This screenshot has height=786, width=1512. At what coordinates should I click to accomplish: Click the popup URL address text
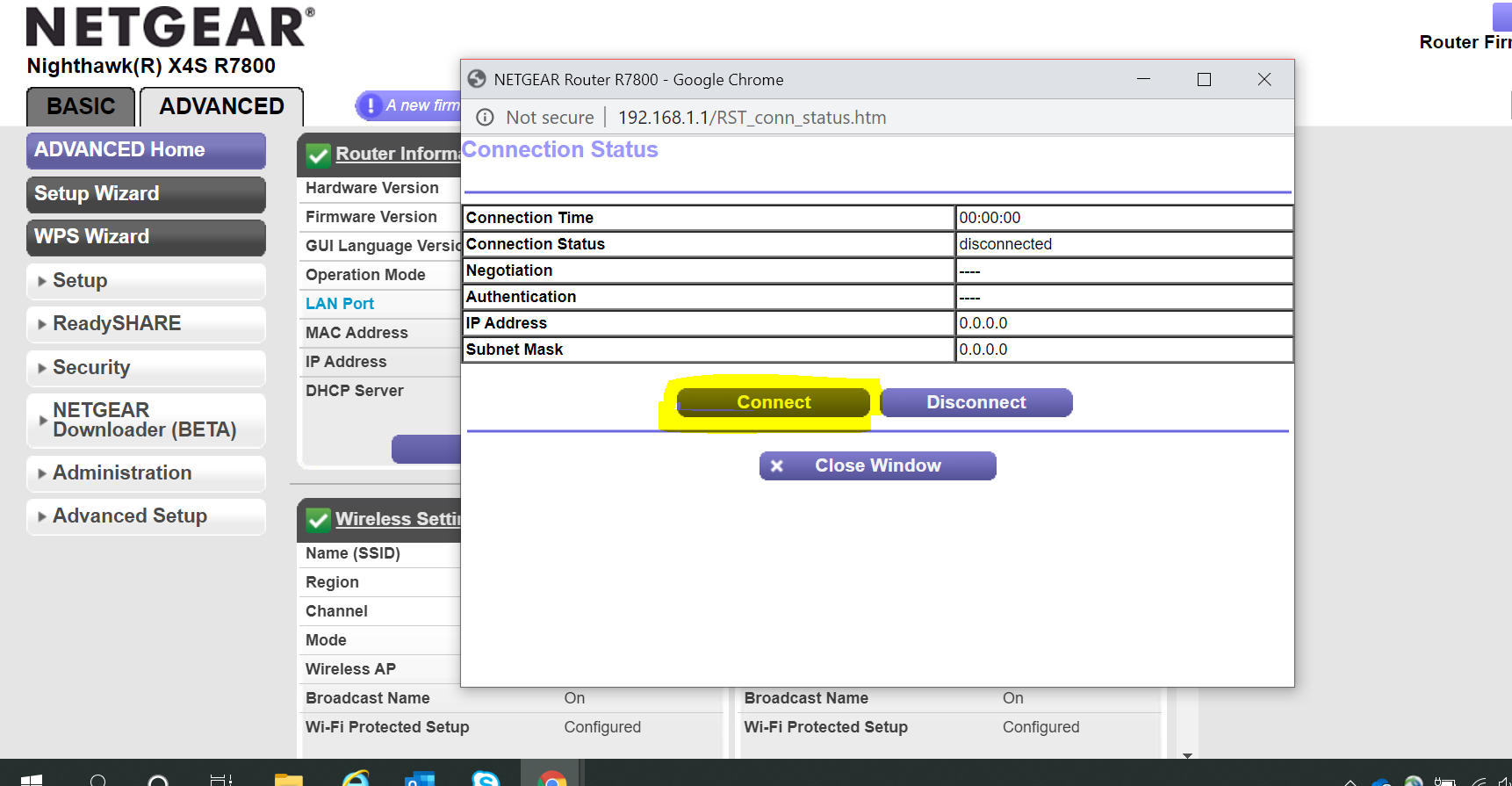(752, 118)
